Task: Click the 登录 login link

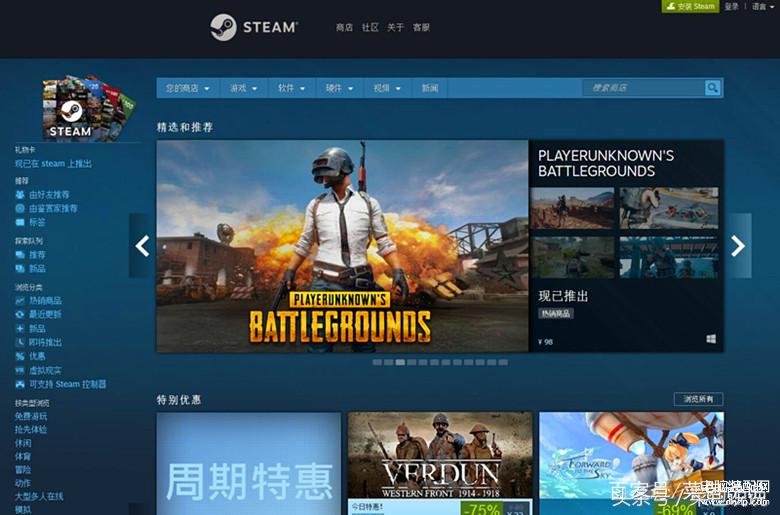Action: [731, 6]
